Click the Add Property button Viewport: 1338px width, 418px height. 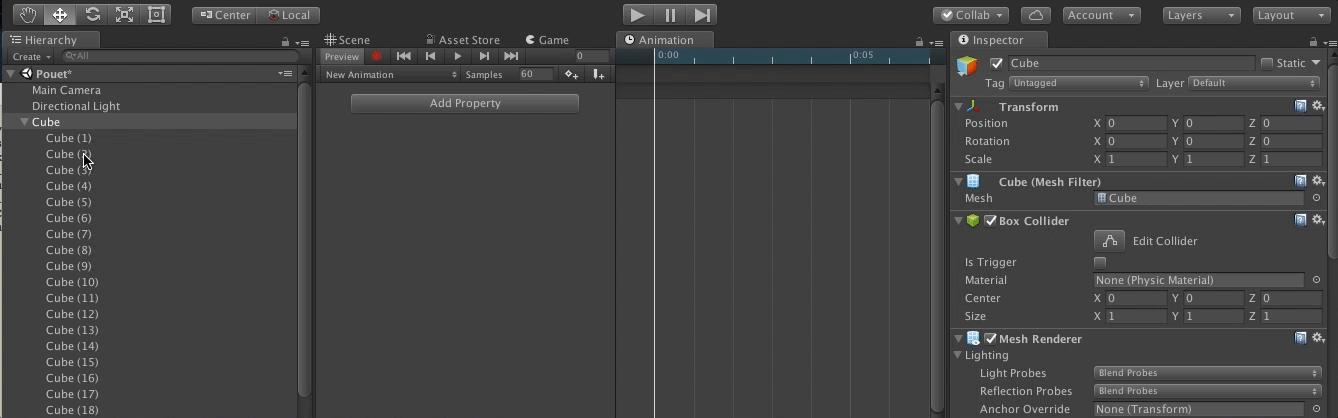pos(464,103)
